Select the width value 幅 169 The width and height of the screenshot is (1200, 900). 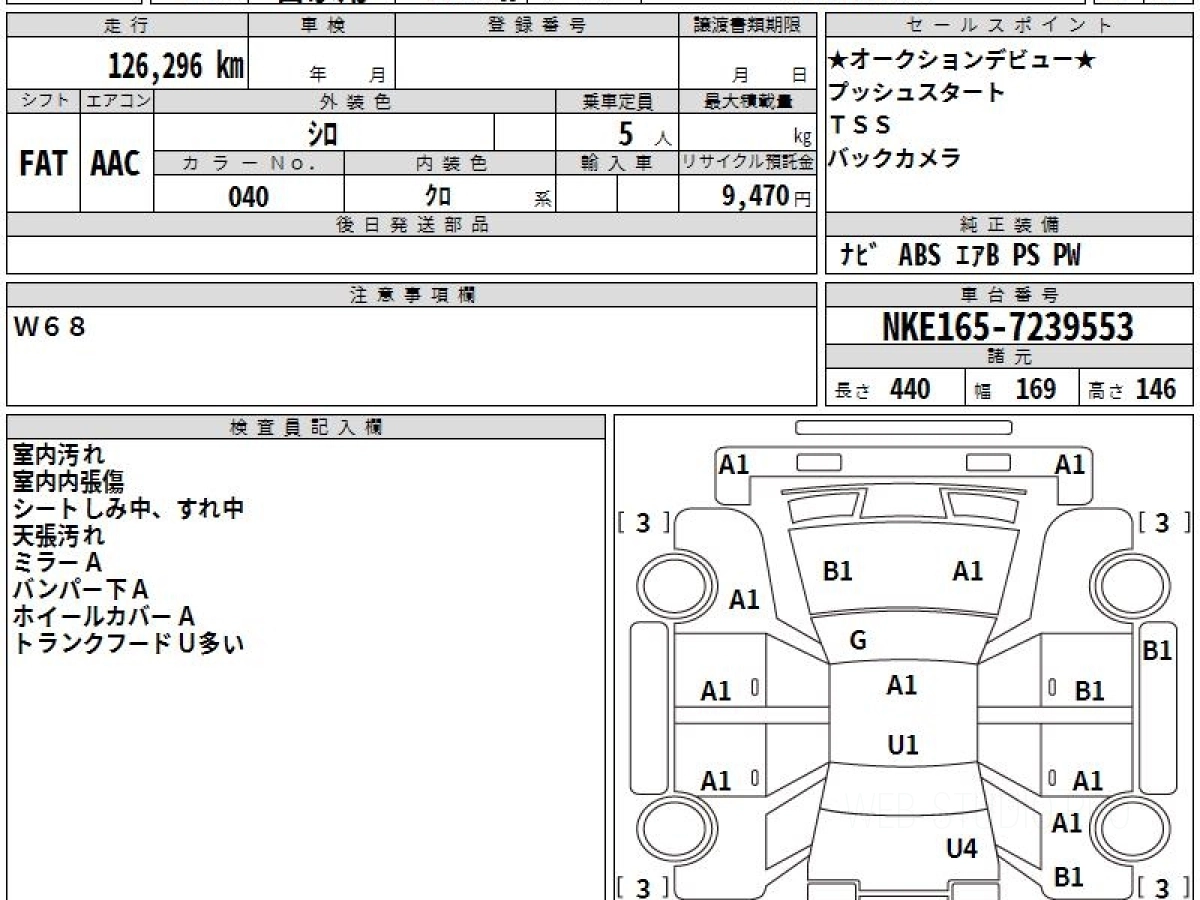coord(1016,389)
